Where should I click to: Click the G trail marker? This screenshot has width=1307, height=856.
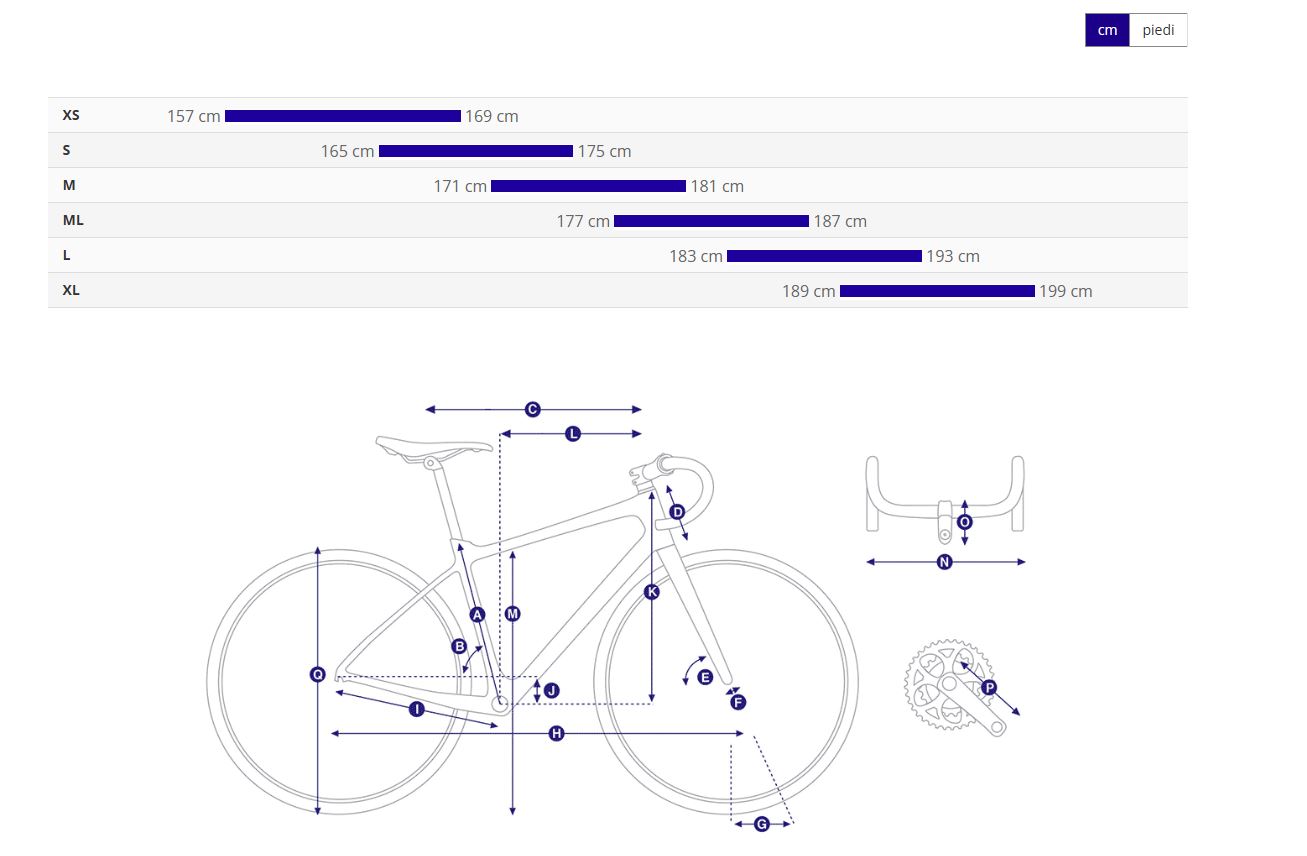coord(761,824)
